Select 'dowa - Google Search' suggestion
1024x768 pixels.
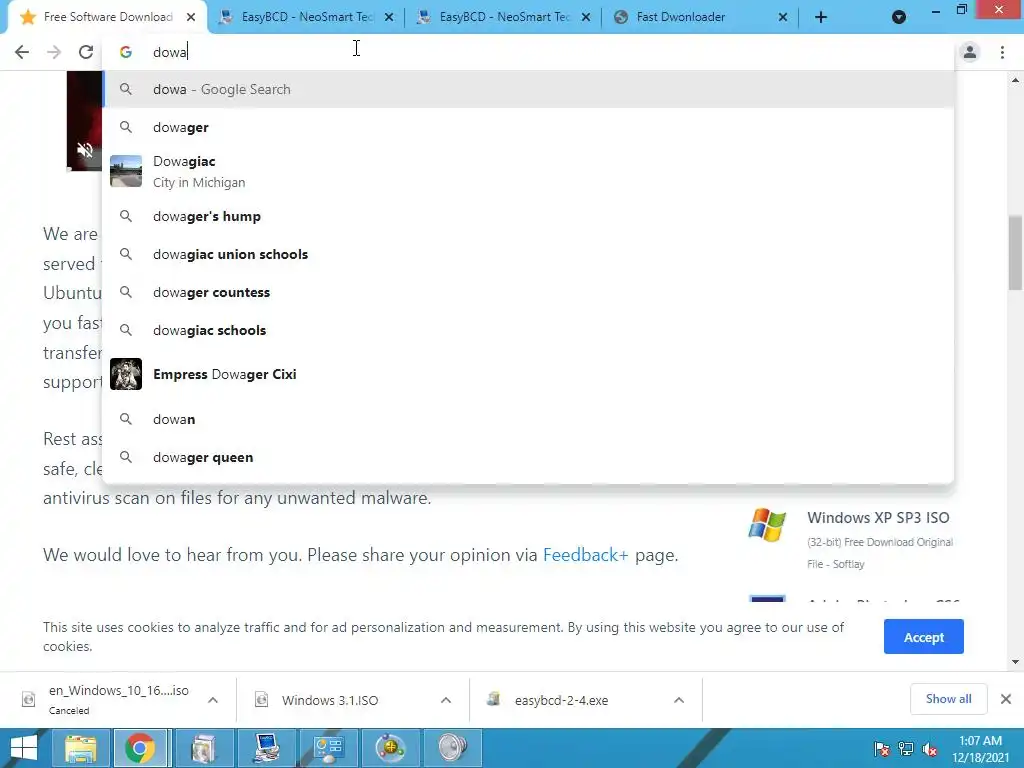(528, 89)
